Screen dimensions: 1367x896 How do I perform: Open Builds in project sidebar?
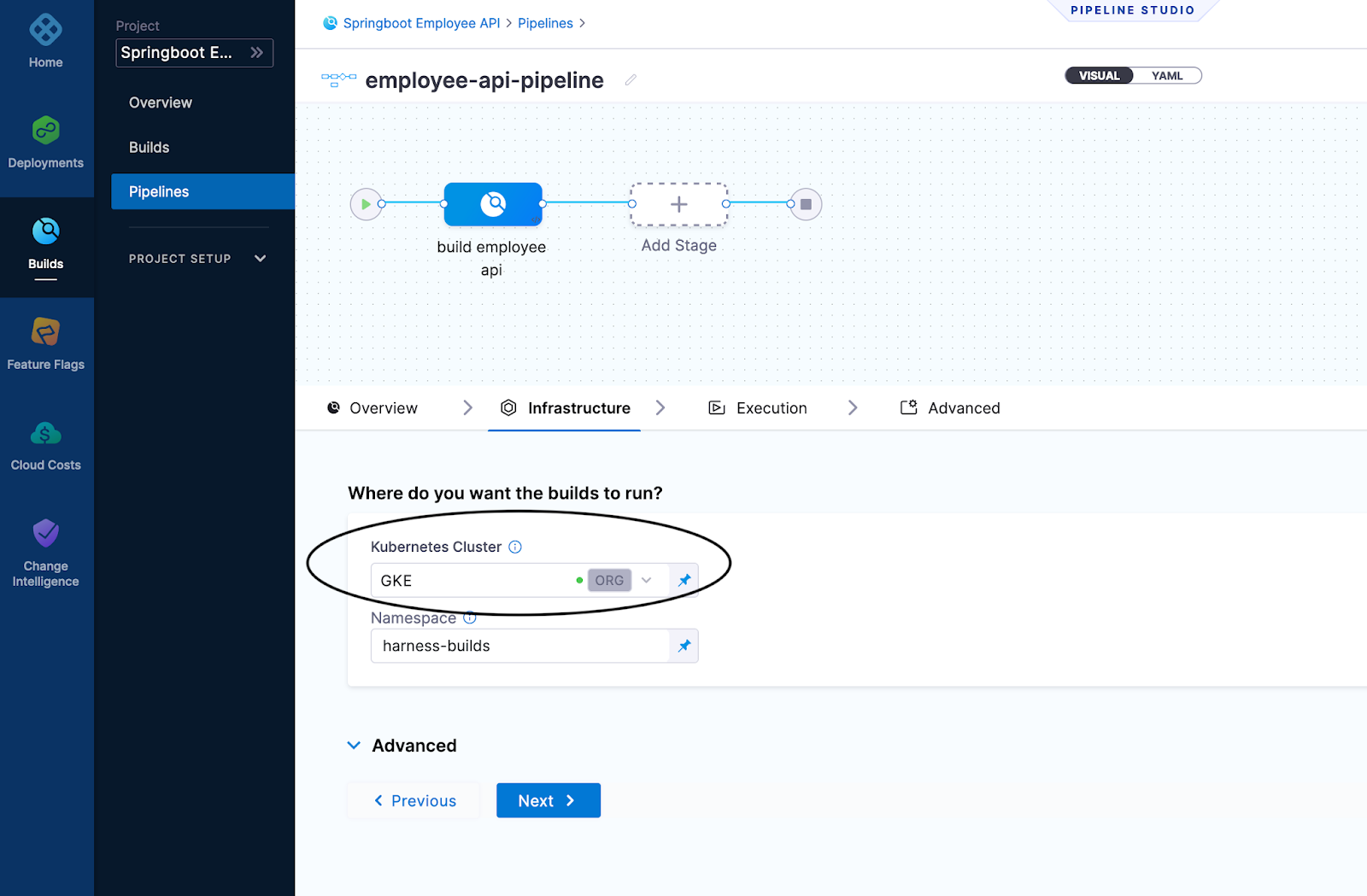pos(150,147)
